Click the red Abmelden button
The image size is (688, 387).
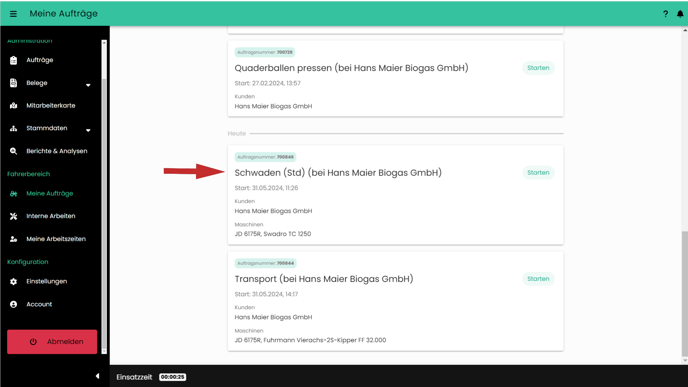pyautogui.click(x=52, y=342)
